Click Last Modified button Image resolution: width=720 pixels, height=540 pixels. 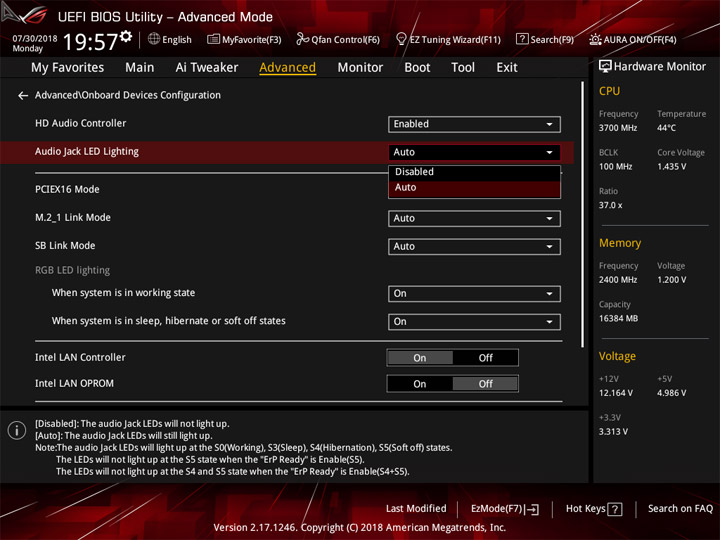click(x=416, y=509)
